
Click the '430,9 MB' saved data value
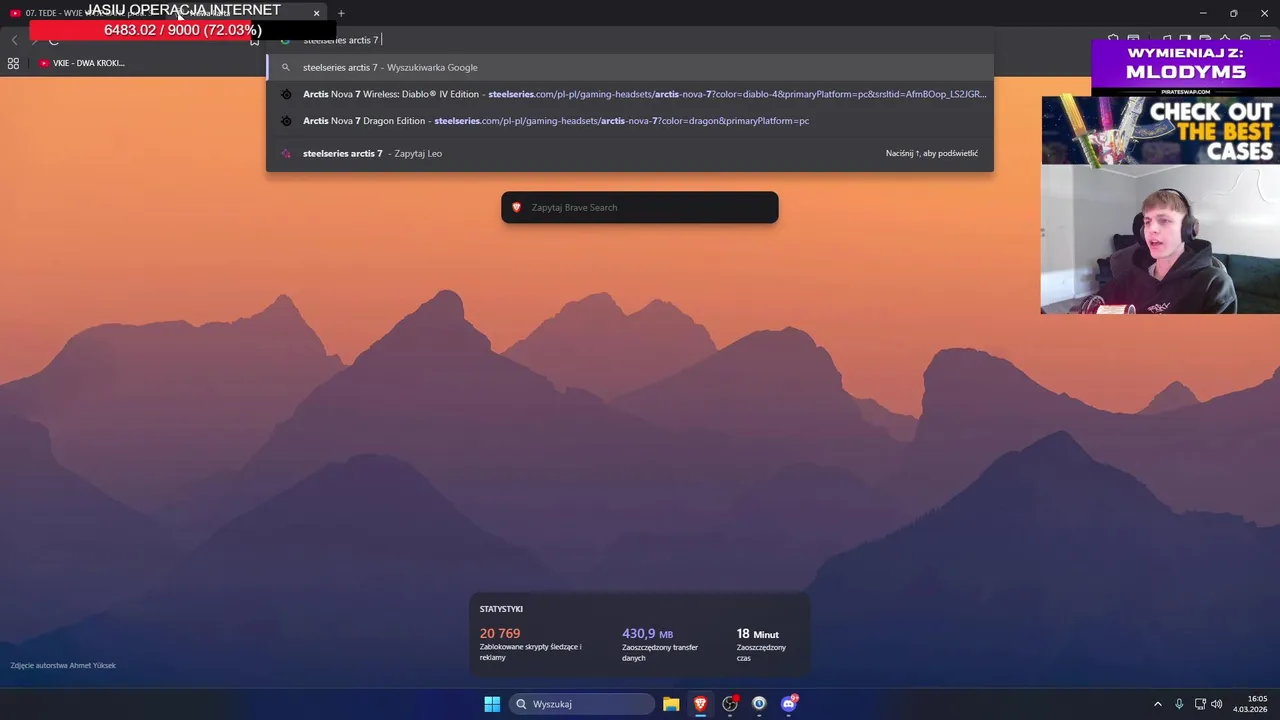point(647,634)
